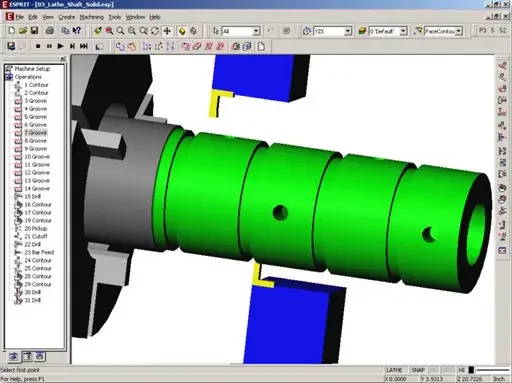Click the Open folder icon
Image resolution: width=512 pixels, height=383 pixels.
point(23,31)
